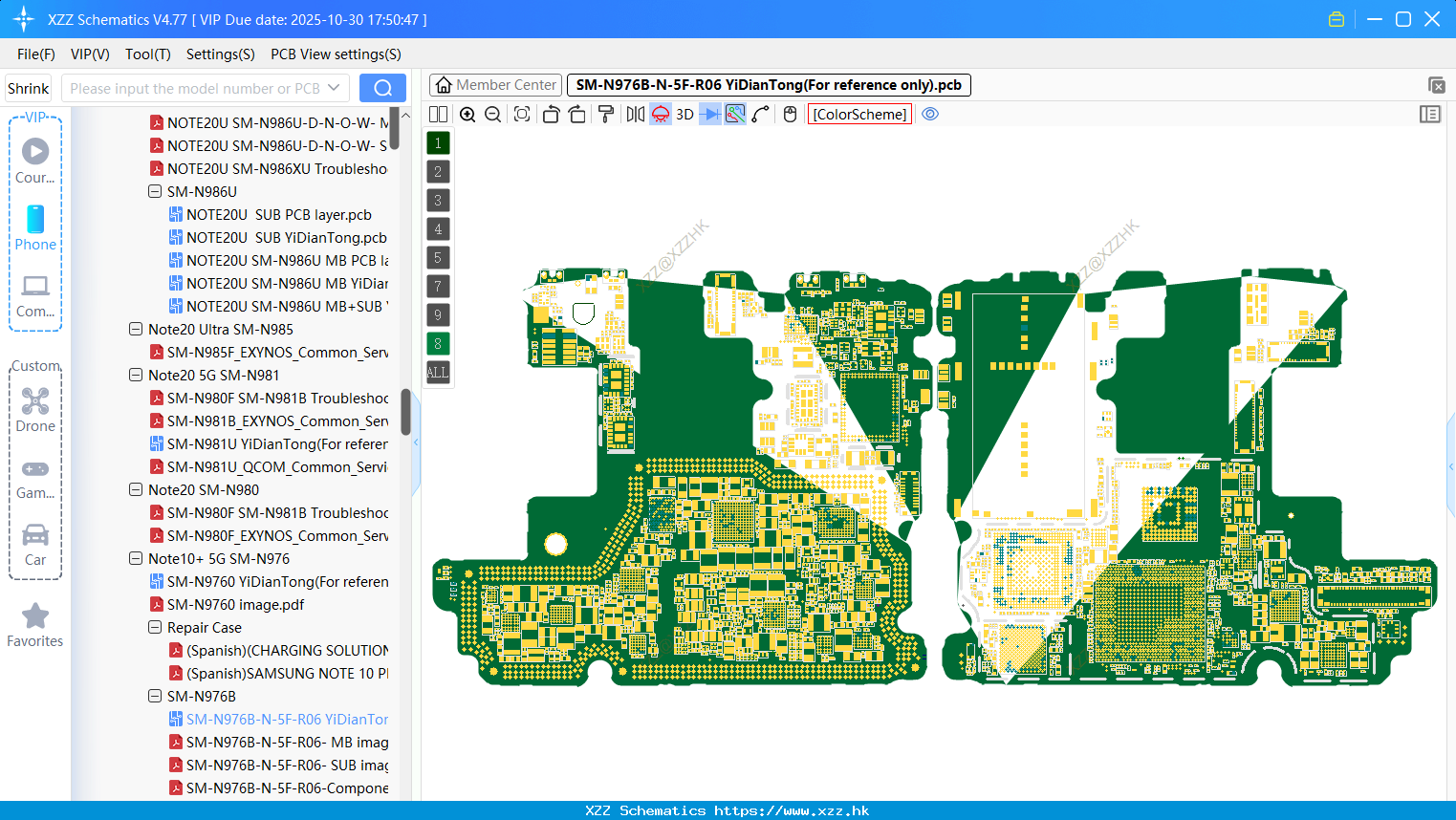Select PCB layer 3
1456x820 pixels.
438,201
